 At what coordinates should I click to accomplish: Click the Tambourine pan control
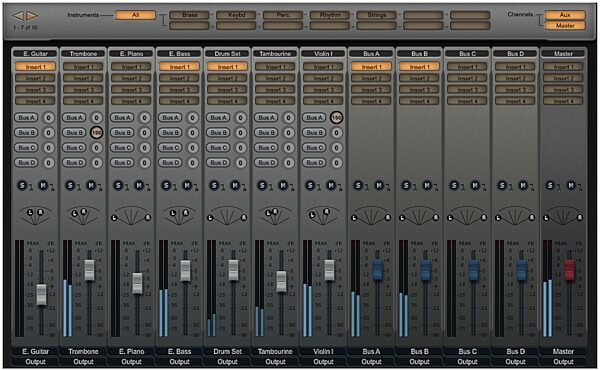tap(275, 216)
